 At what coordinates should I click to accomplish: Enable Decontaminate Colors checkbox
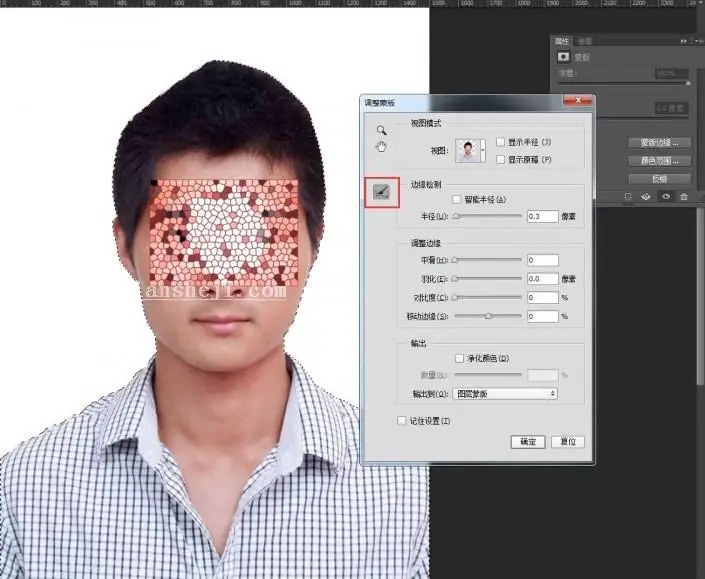460,358
